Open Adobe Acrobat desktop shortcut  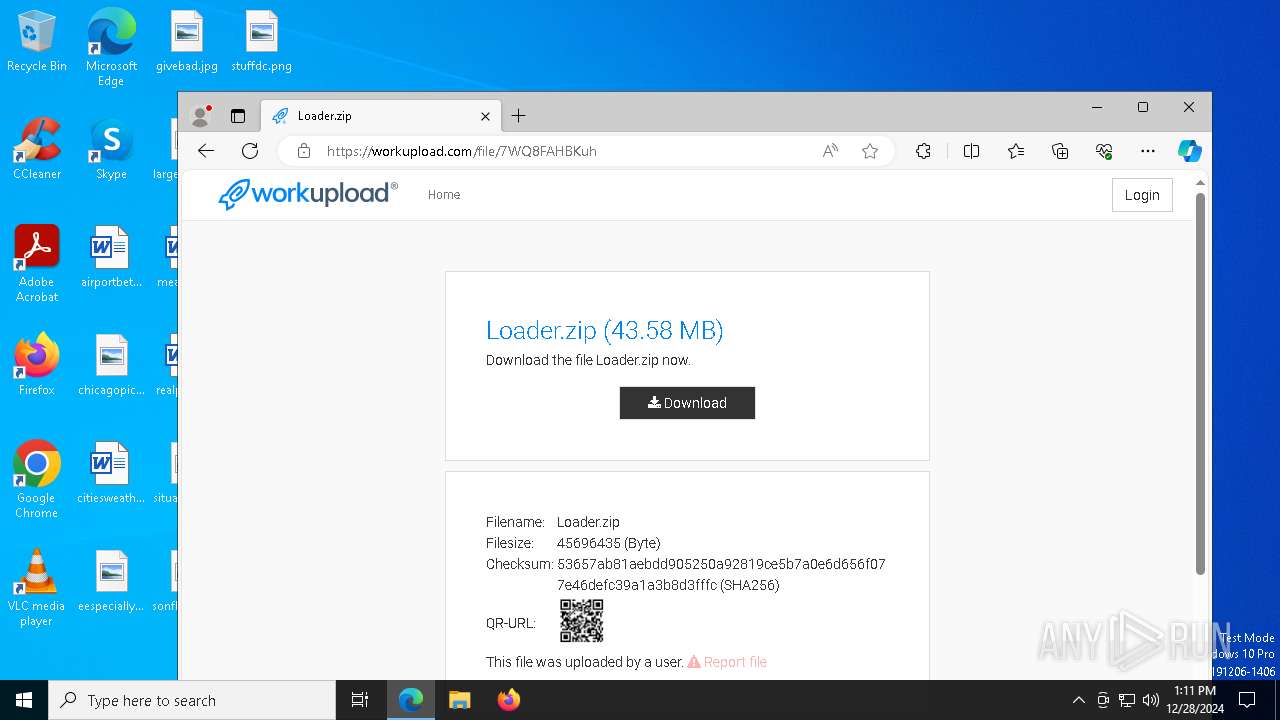tap(37, 264)
